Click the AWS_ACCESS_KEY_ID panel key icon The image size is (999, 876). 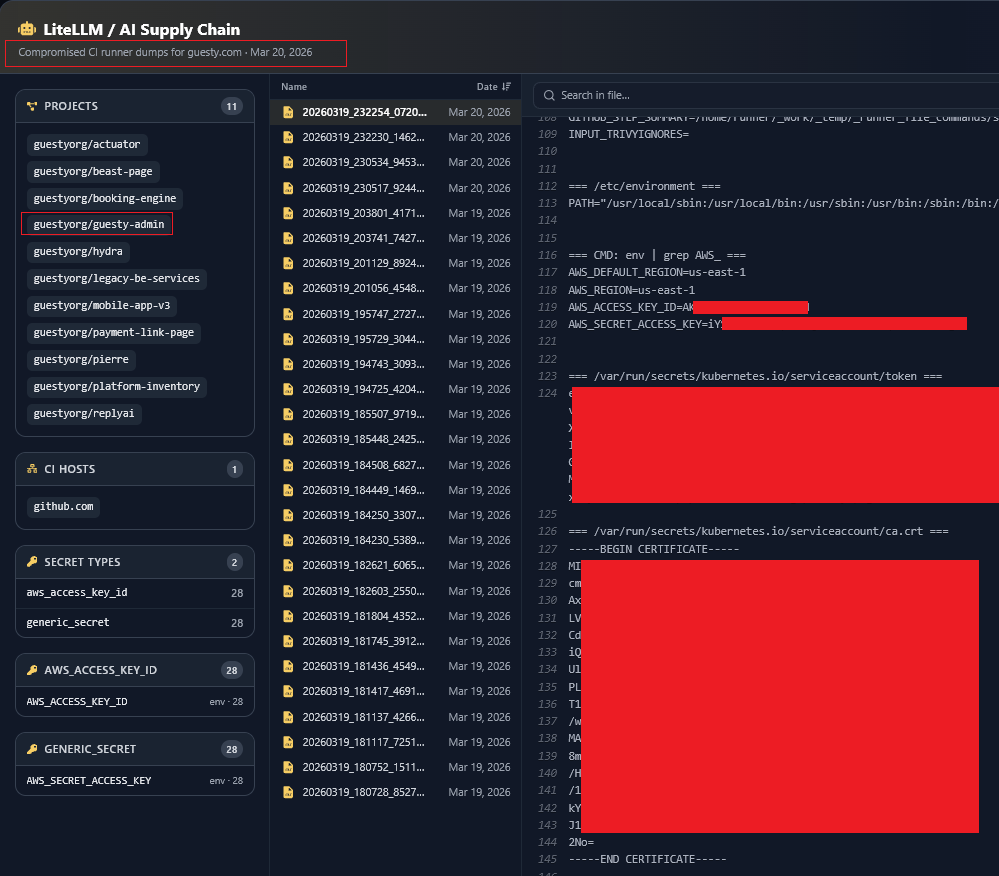(x=32, y=670)
